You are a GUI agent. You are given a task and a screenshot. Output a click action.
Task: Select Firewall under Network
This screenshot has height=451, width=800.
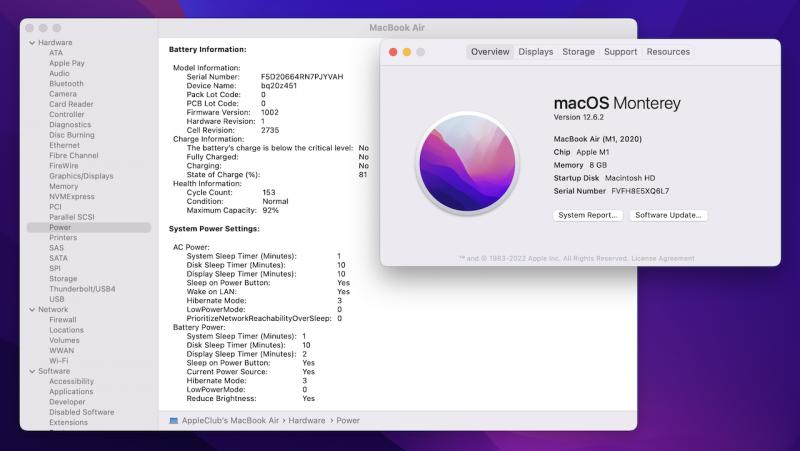point(63,320)
